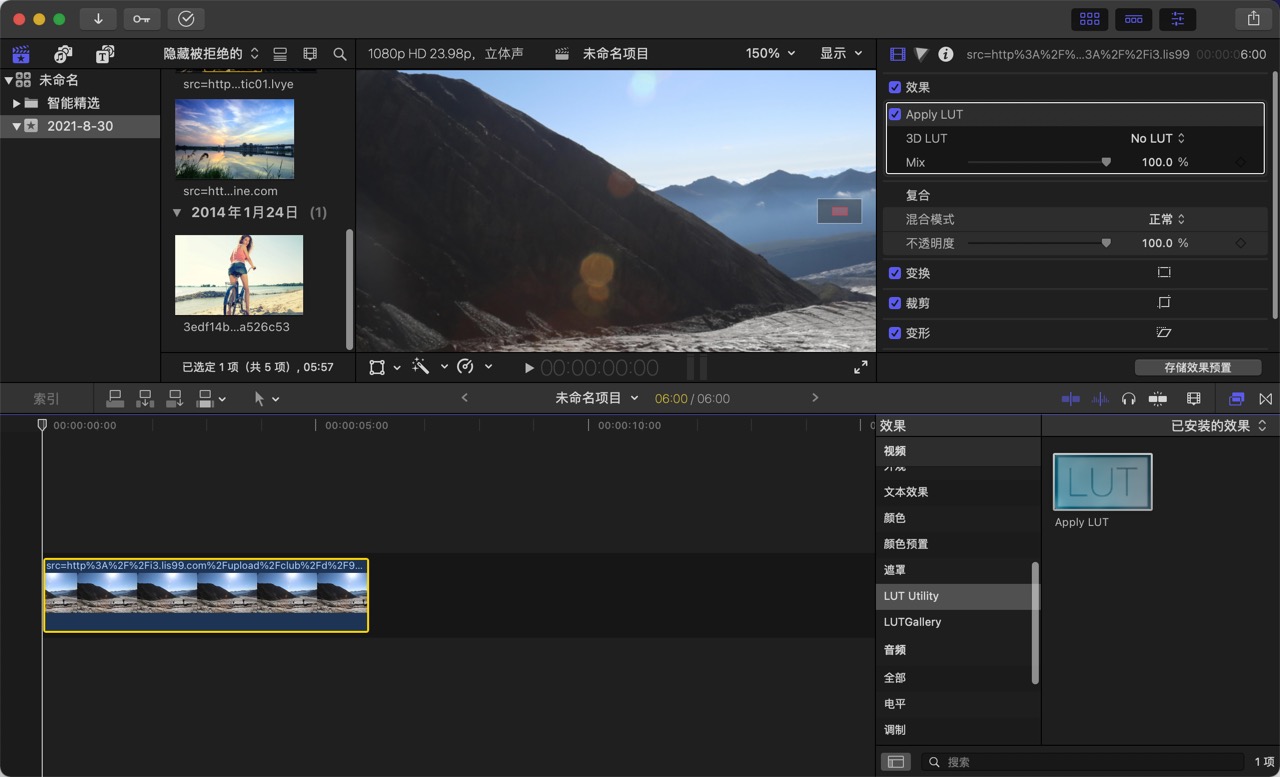Collapse the 2014年1月24日 group
The width and height of the screenshot is (1280, 777).
[177, 213]
